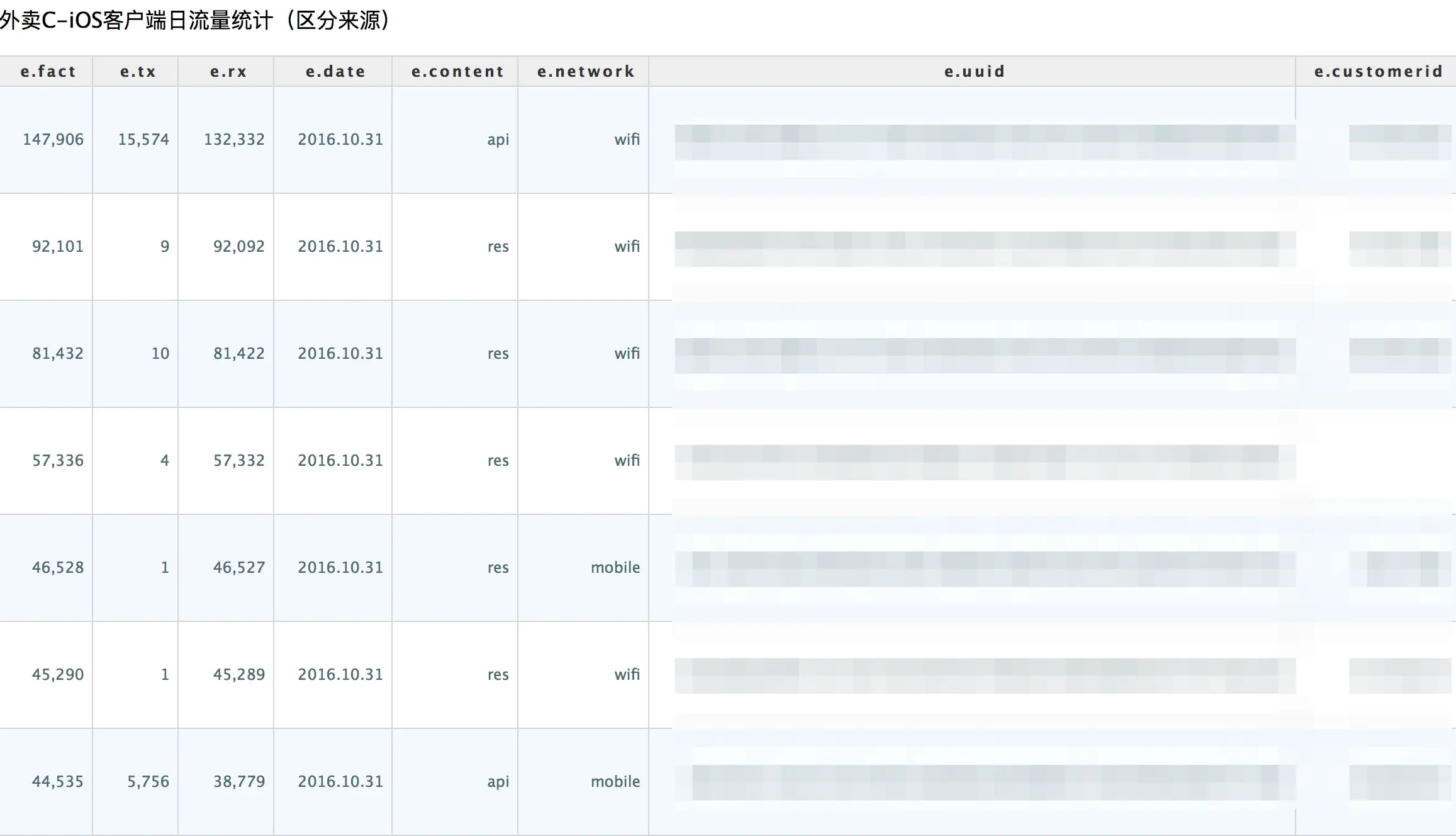This screenshot has height=836, width=1456.
Task: Click blurred uuid cell in first row
Action: (x=985, y=142)
